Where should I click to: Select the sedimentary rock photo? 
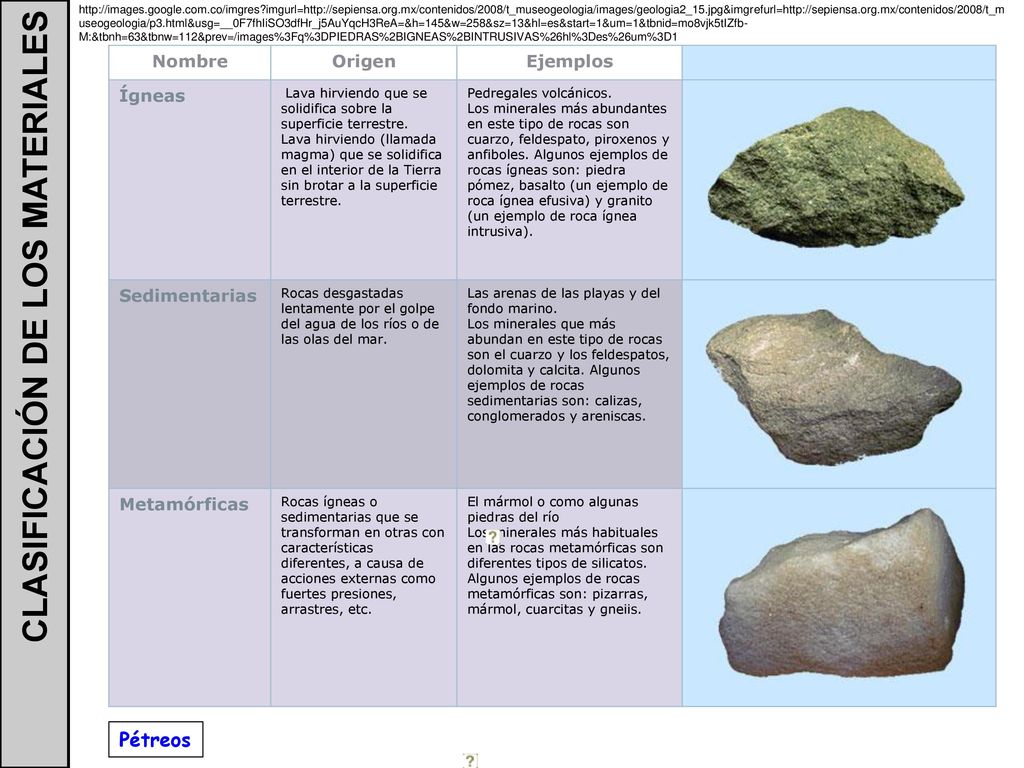(834, 387)
